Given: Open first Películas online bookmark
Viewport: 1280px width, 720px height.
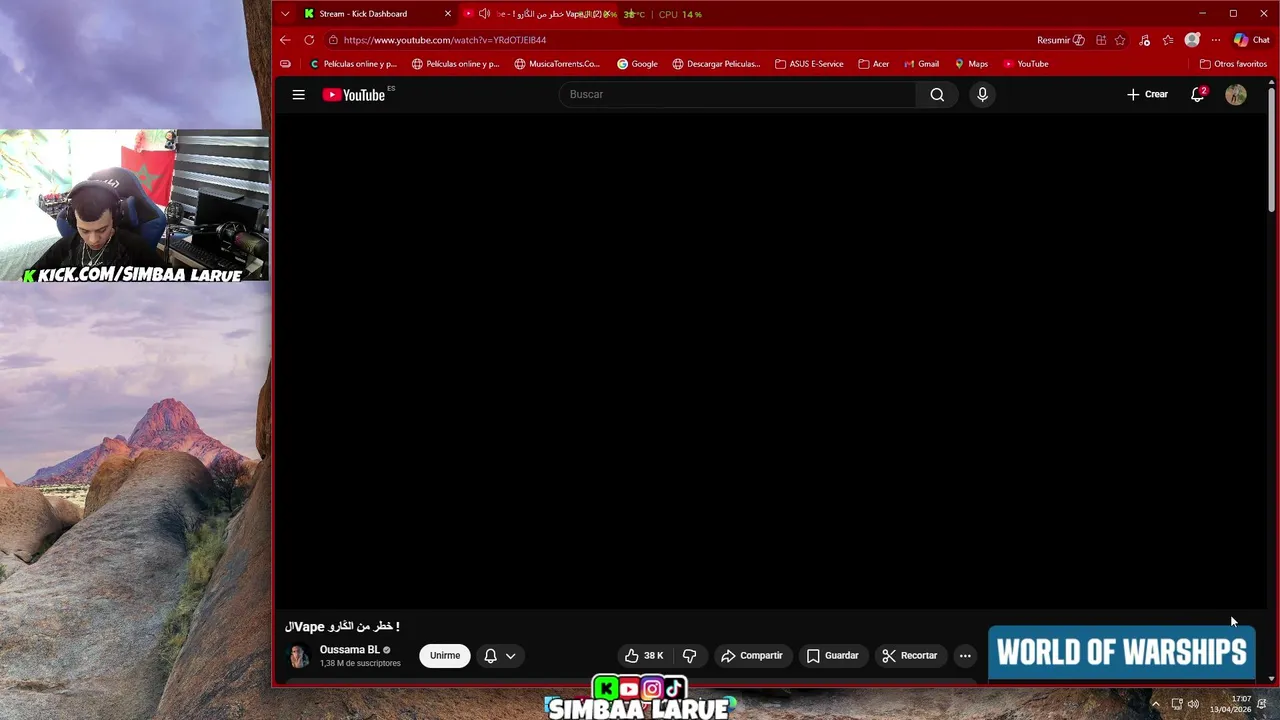Looking at the screenshot, I should (353, 64).
